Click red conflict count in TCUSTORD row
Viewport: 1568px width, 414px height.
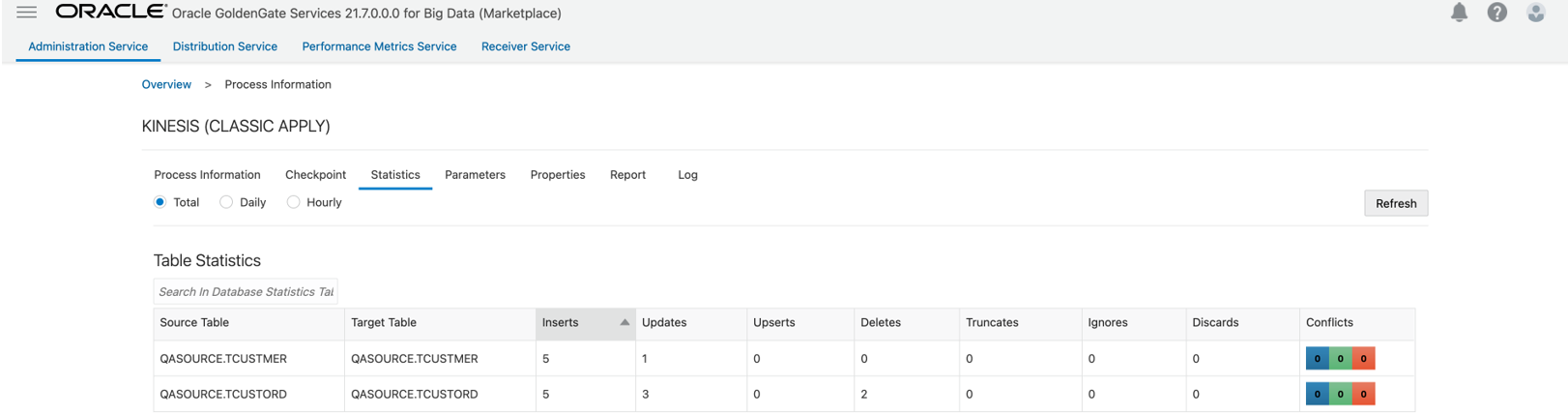tap(1363, 394)
